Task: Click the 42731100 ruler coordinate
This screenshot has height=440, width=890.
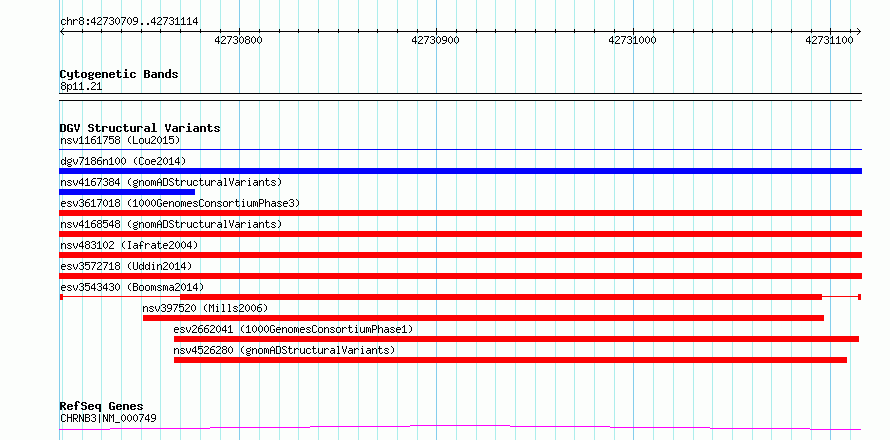Action: 829,40
